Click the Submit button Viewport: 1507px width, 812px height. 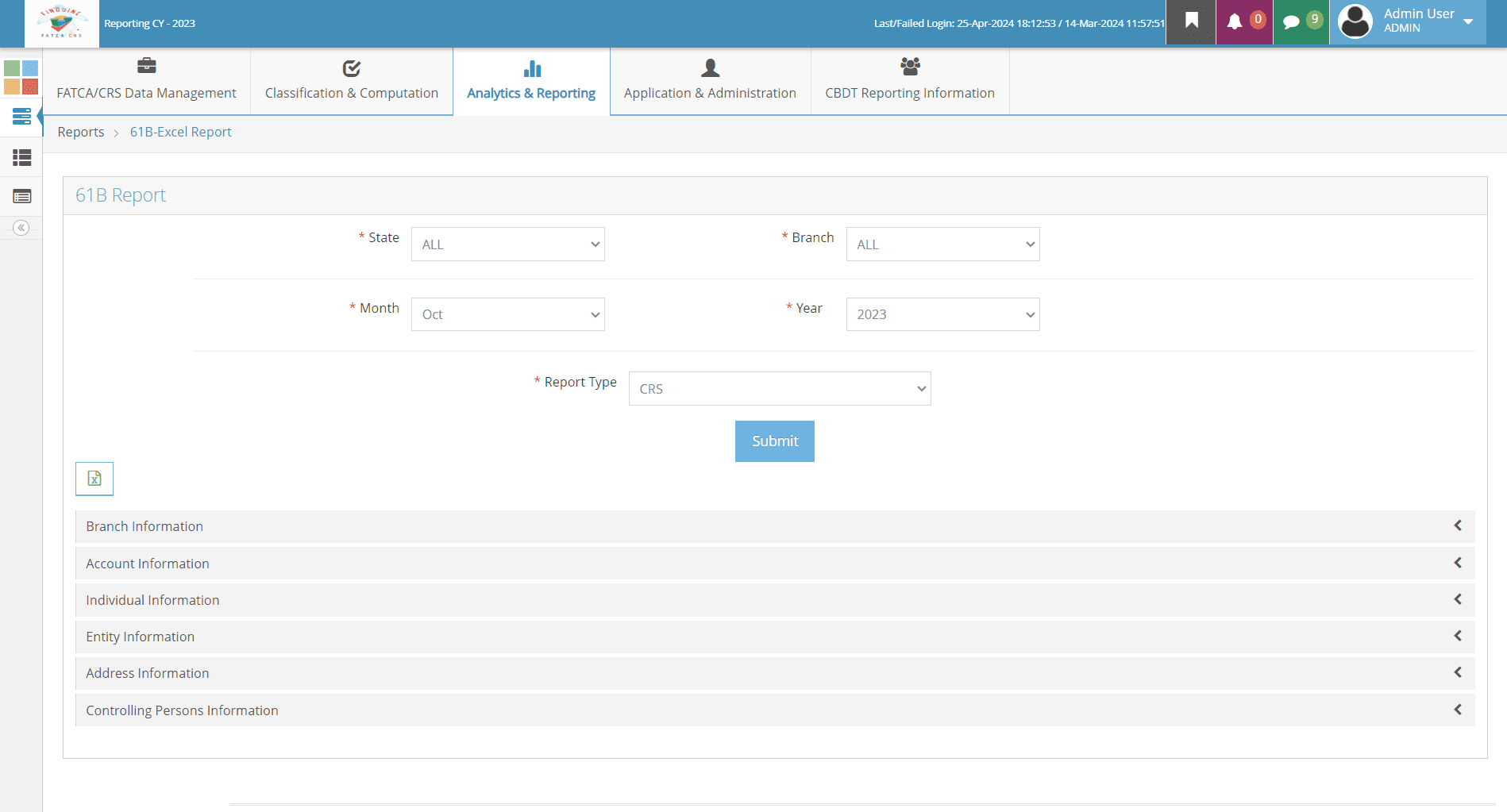[x=775, y=441]
